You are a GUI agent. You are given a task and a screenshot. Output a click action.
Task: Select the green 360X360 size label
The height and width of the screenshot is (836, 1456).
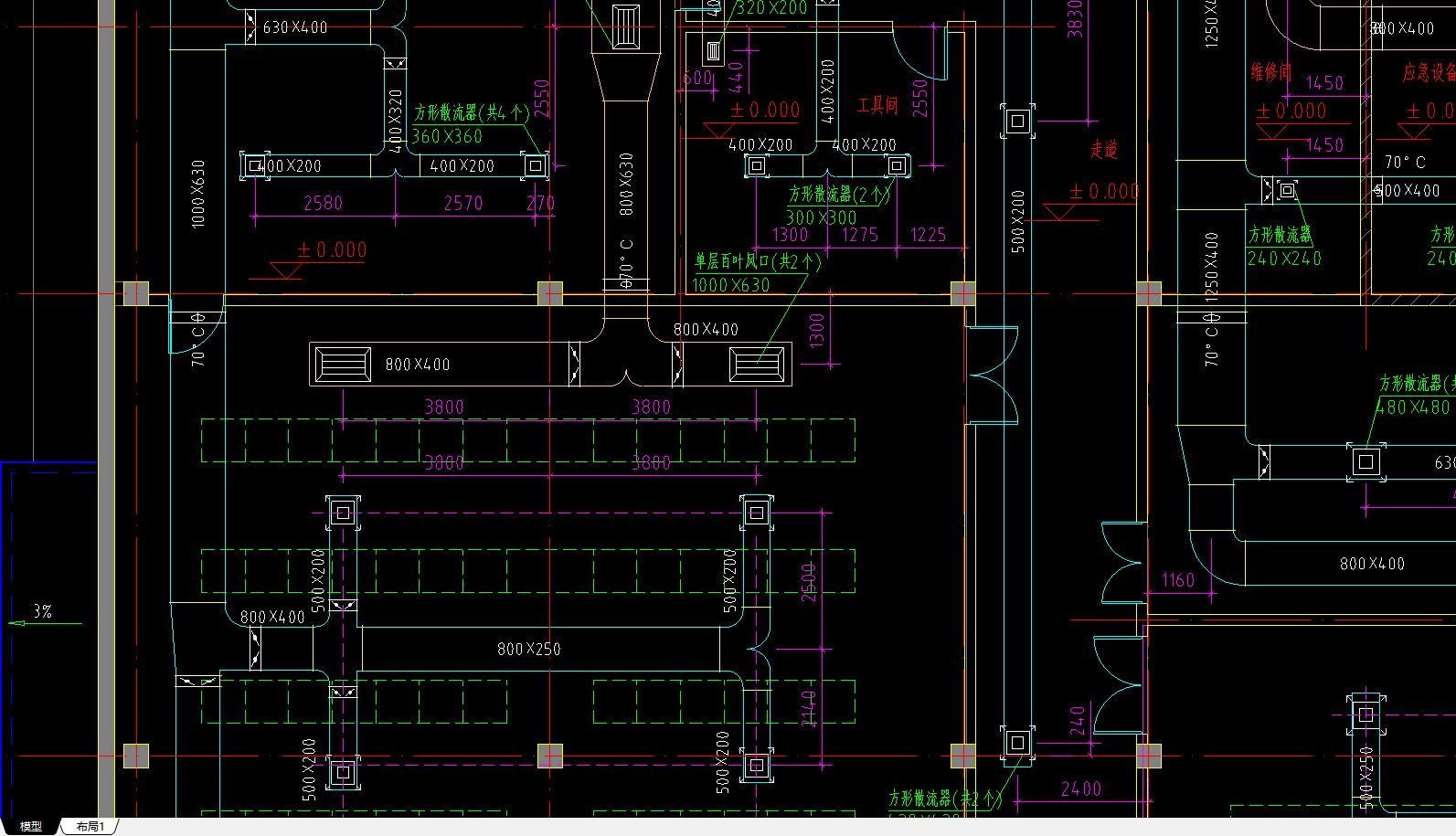coord(446,136)
